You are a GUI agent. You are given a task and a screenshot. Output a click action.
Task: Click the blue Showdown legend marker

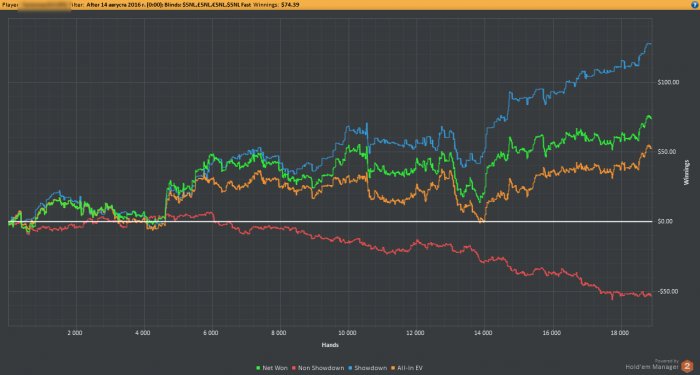click(351, 368)
